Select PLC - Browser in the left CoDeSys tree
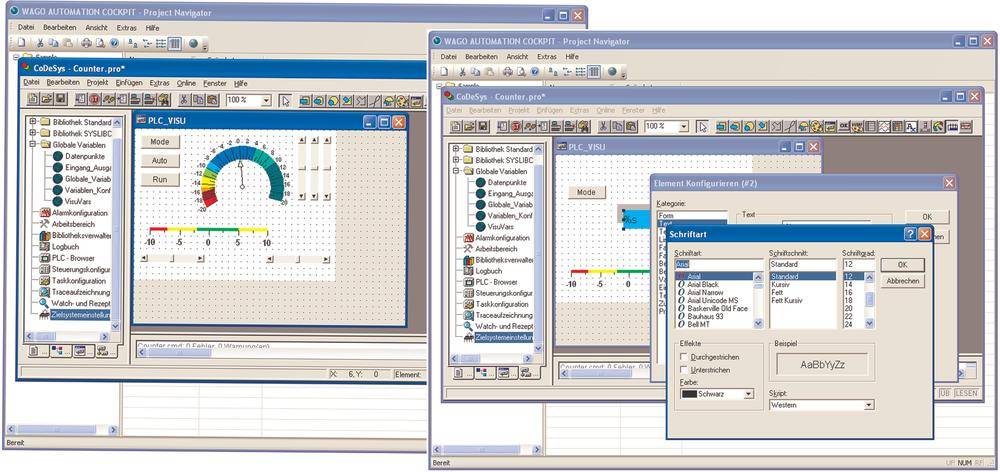Screen dimensions: 1000x472 tap(73, 258)
